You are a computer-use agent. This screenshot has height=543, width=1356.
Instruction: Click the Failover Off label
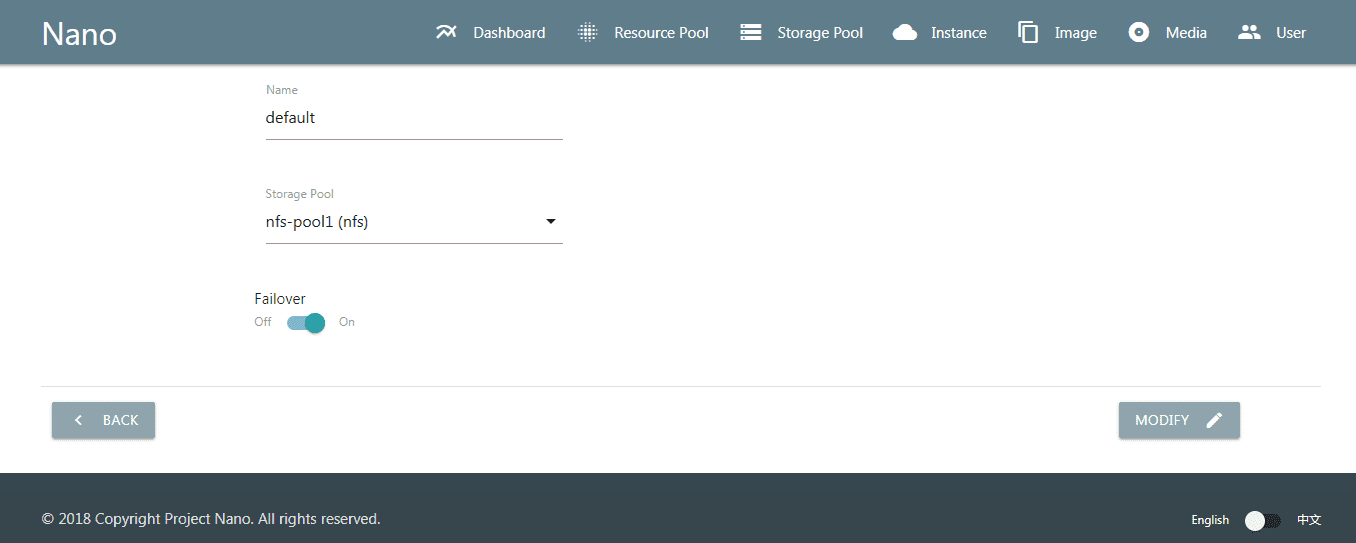pos(263,322)
